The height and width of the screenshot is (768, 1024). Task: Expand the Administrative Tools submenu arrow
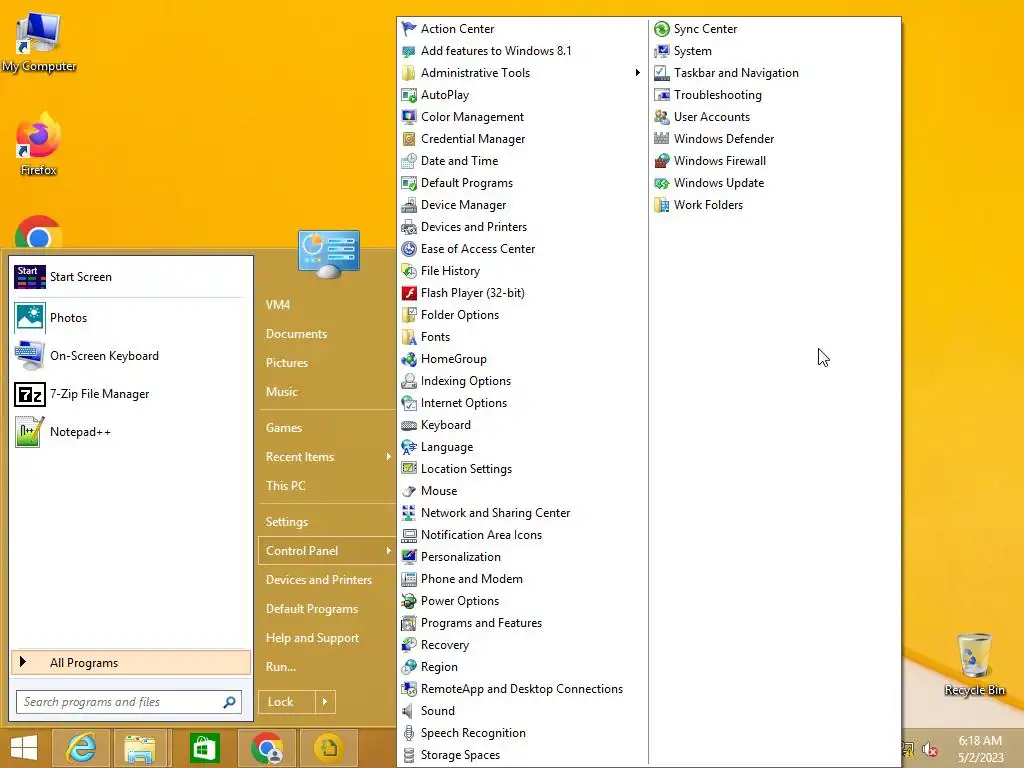pyautogui.click(x=637, y=72)
